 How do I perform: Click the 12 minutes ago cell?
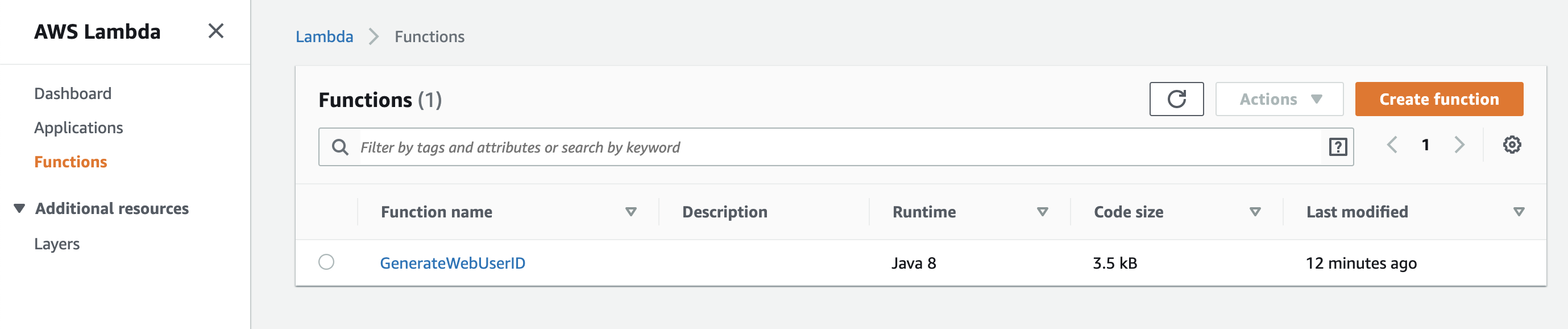[1361, 263]
